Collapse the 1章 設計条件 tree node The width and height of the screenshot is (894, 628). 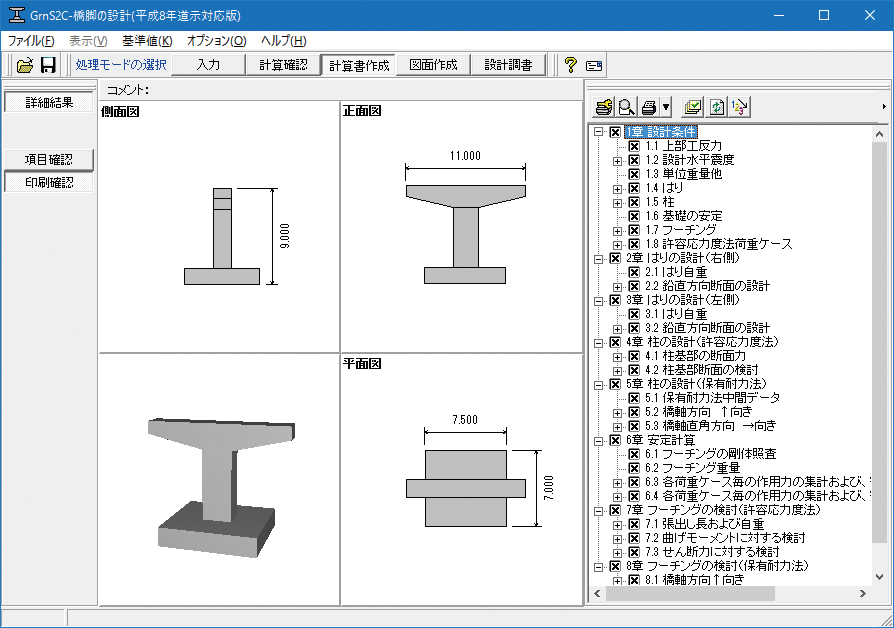pos(598,132)
